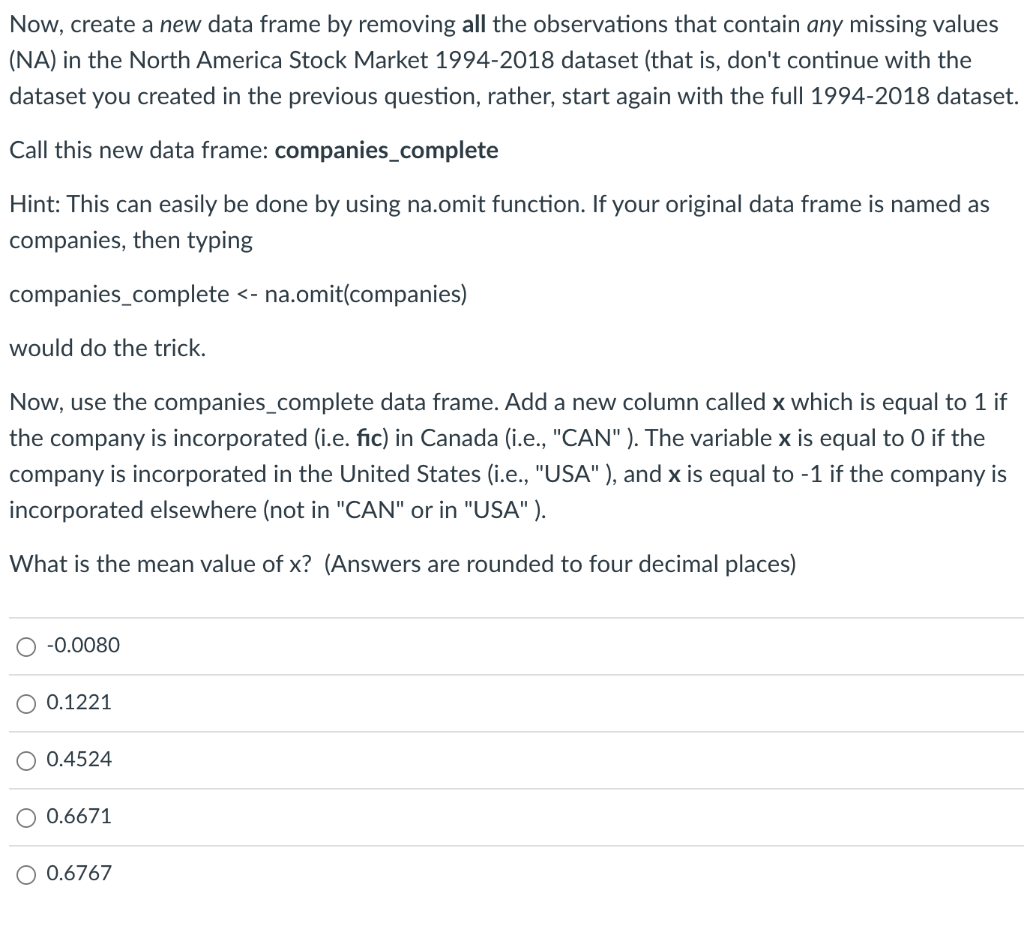
Task: Click the bold companies_complete text
Action: coord(386,150)
